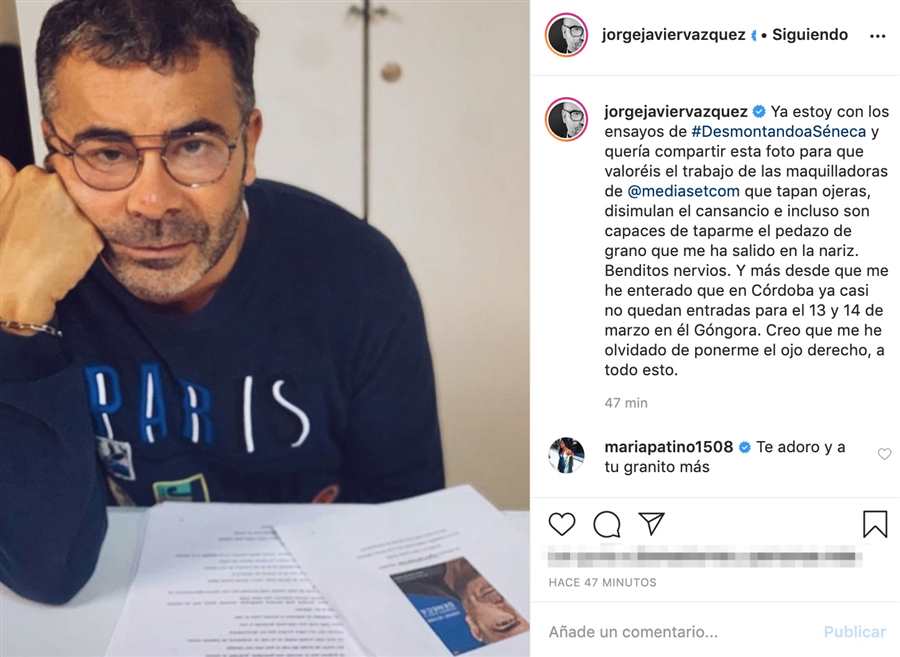Screen dimensions: 900x657
Task: Click the jorgejaviervazquez username in caption
Action: (x=676, y=111)
